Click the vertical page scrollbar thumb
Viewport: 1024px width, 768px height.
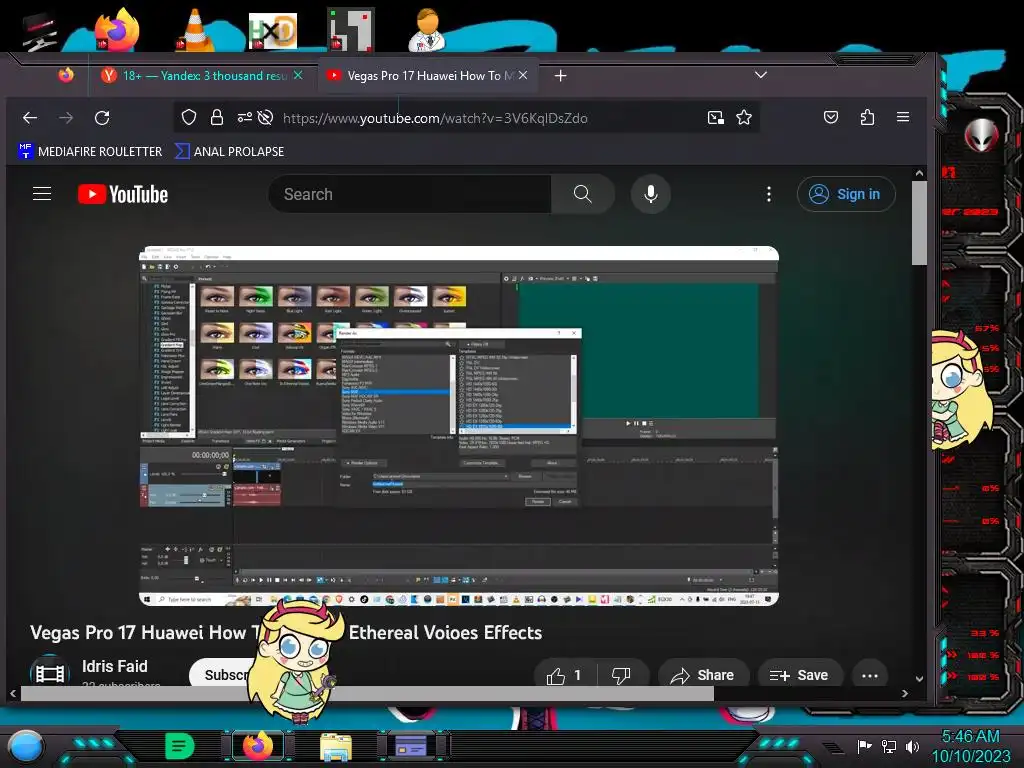click(x=919, y=223)
